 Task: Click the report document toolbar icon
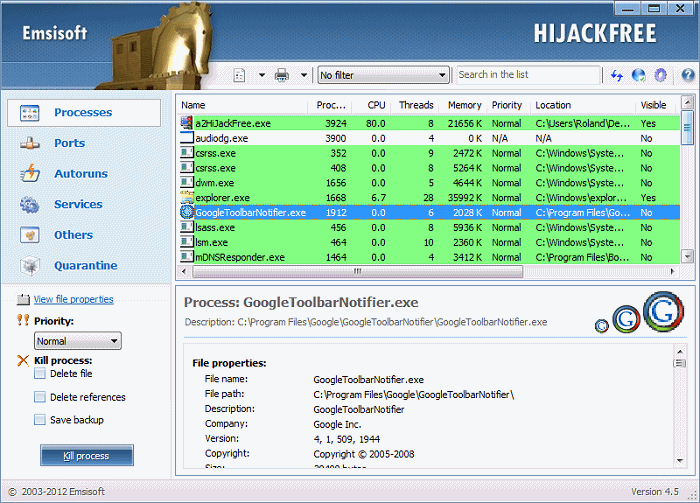tap(240, 75)
